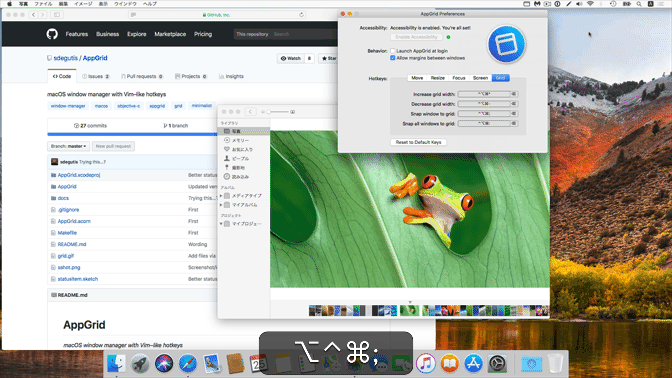The height and width of the screenshot is (378, 672).
Task: Select the frog thumbnail in the Photos filmstrip
Action: coord(409,310)
